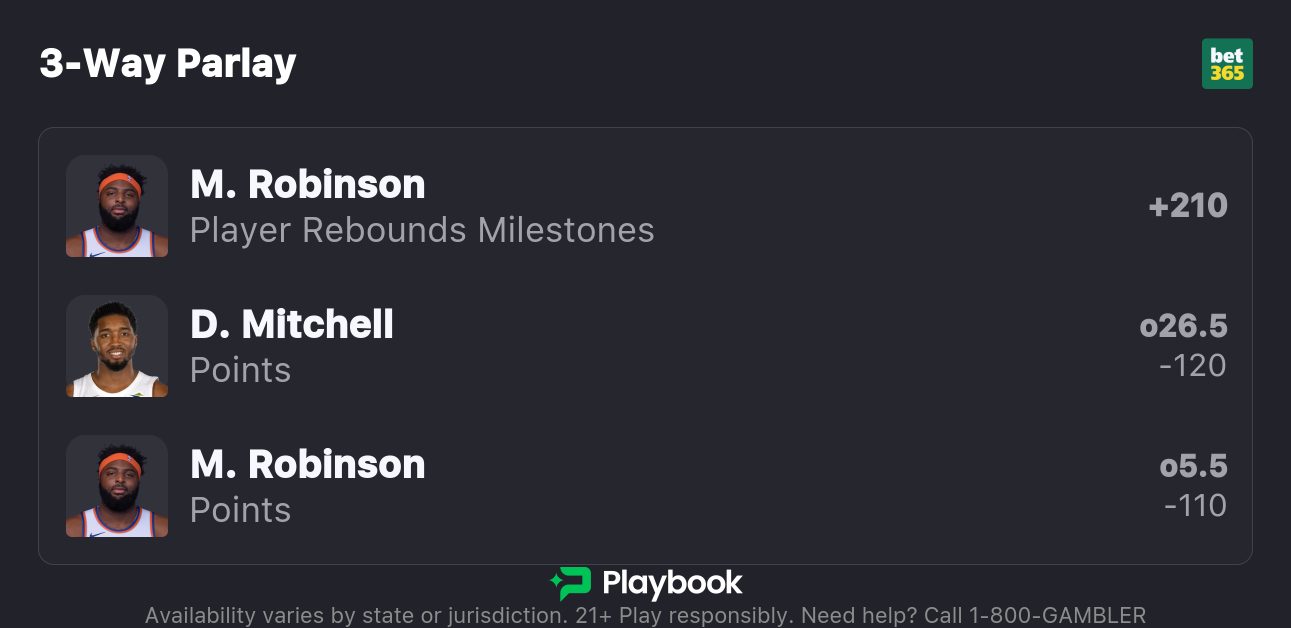Tap the -120 odds value
The image size is (1291, 628).
[1192, 366]
